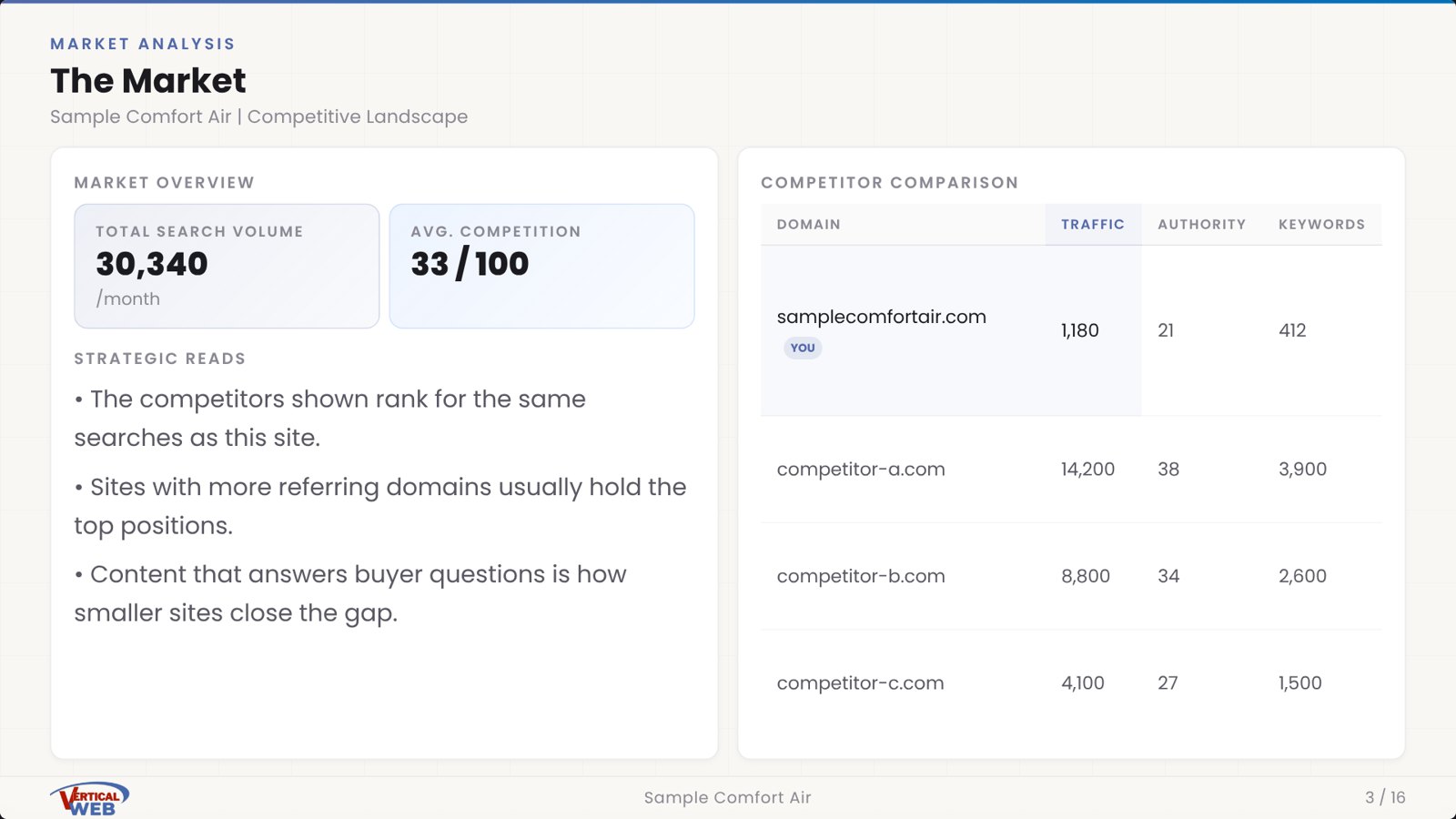Image resolution: width=1456 pixels, height=819 pixels.
Task: Click authority value 21
Action: point(1166,330)
